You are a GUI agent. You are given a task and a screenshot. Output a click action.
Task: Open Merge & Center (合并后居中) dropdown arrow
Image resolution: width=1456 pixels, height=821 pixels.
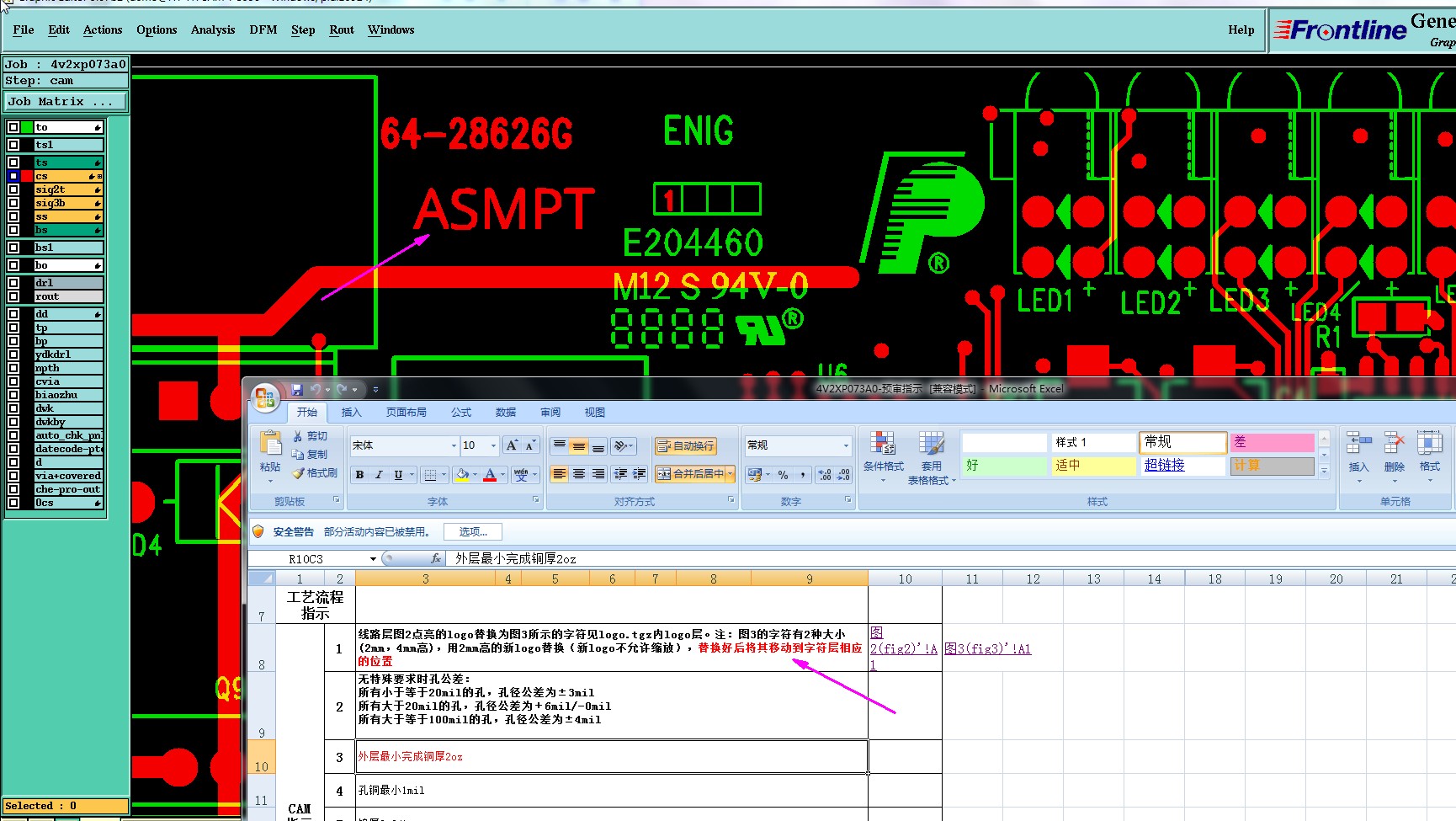(731, 474)
